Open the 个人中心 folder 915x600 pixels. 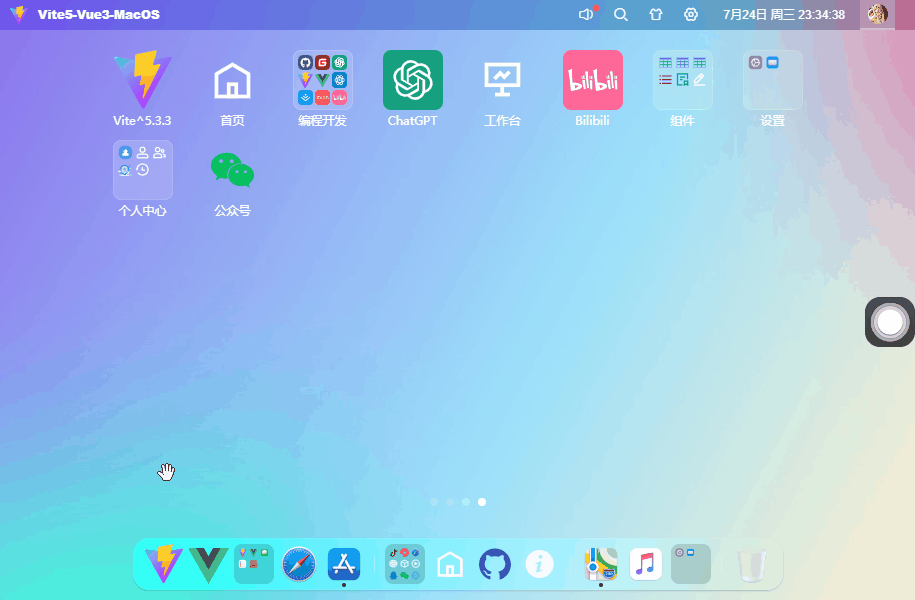tap(142, 170)
